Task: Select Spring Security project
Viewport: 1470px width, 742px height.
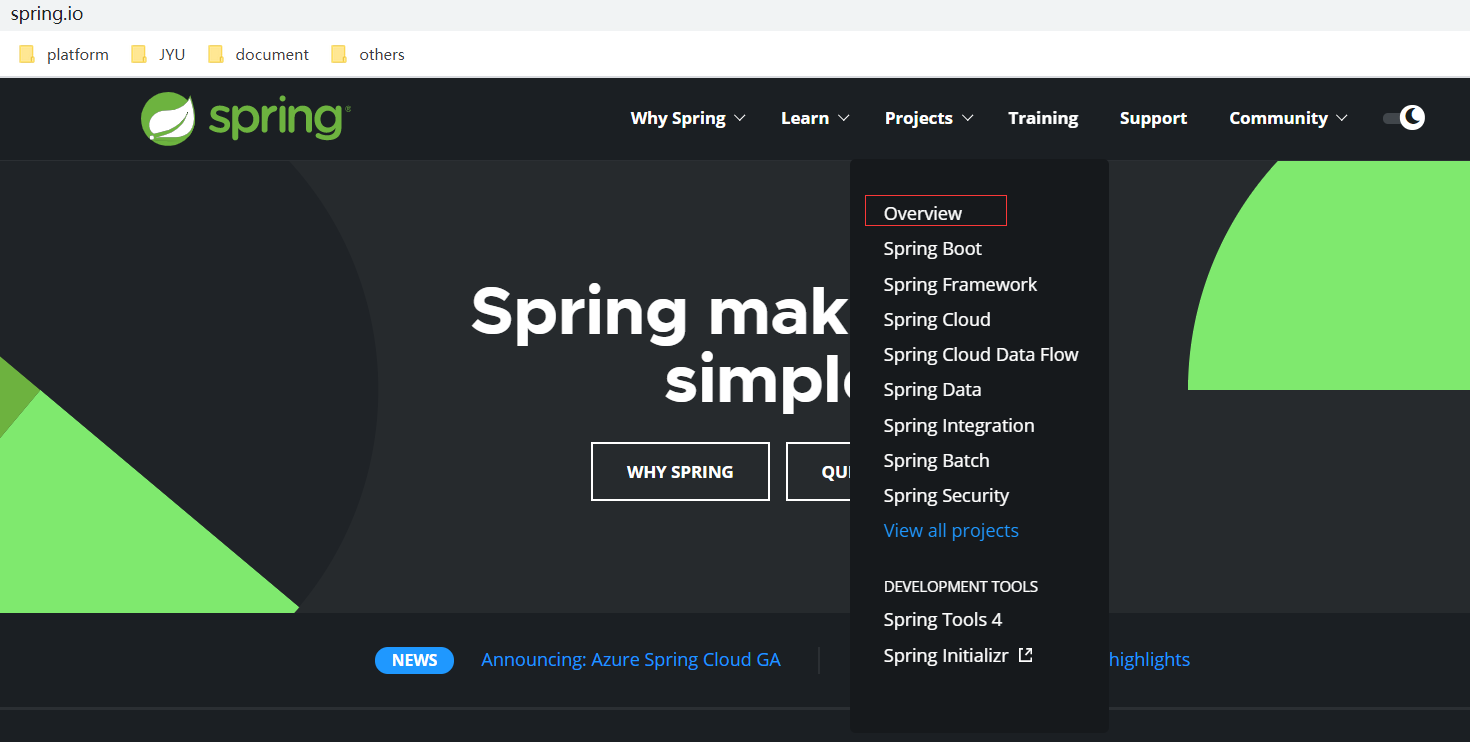Action: pos(946,496)
